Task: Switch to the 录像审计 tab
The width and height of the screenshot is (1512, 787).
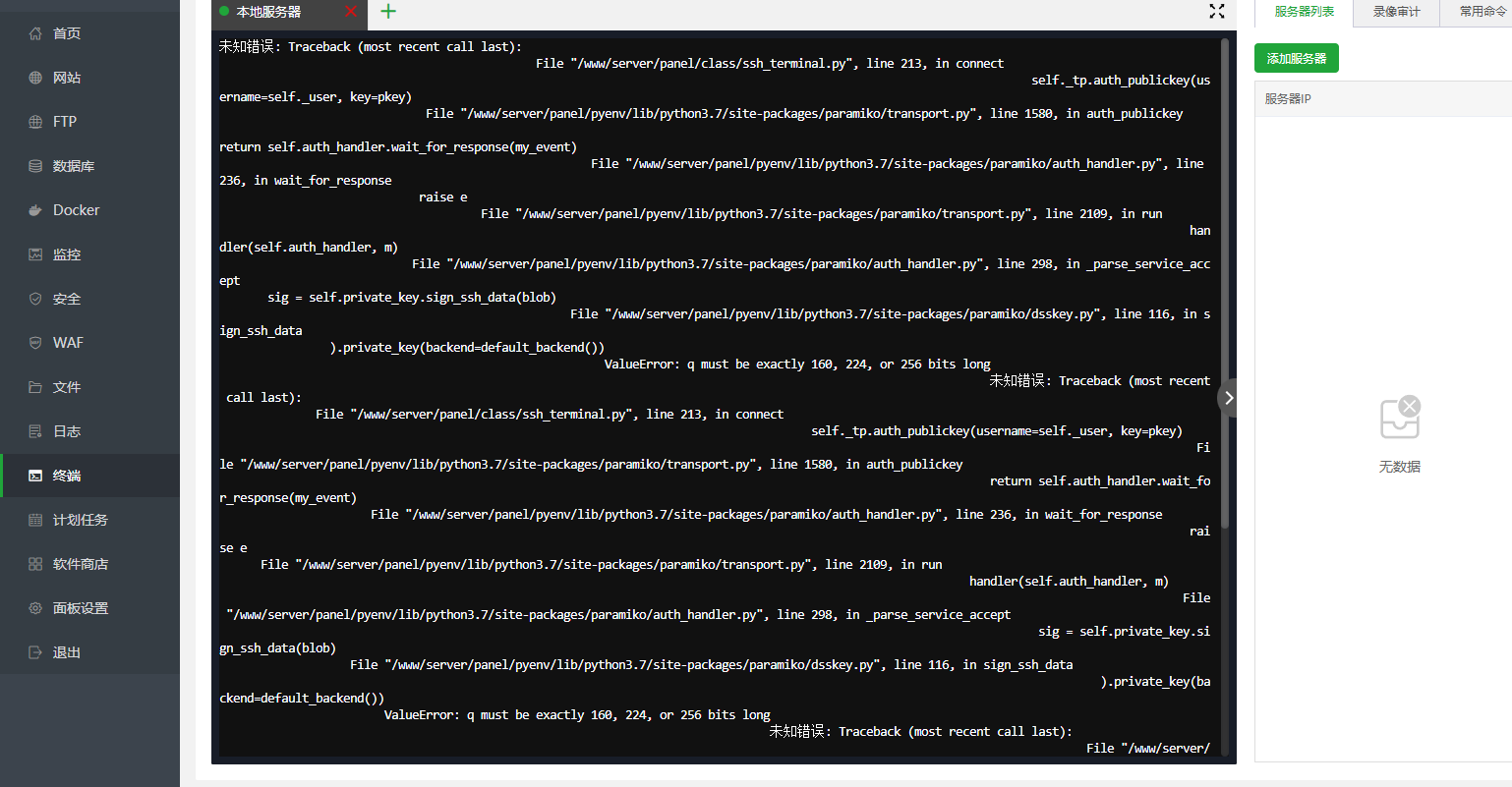Action: (1396, 13)
